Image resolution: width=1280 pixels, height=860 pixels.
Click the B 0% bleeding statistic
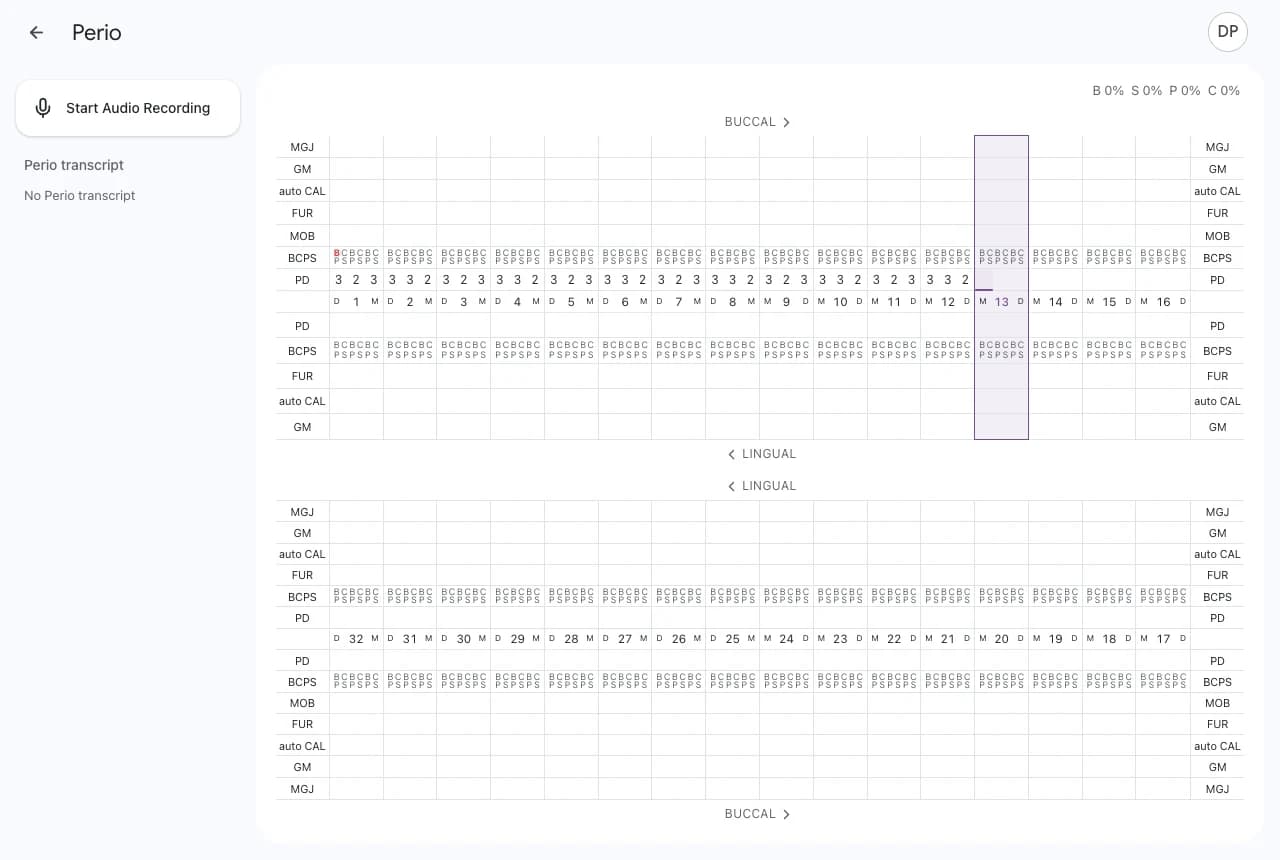tap(1108, 91)
